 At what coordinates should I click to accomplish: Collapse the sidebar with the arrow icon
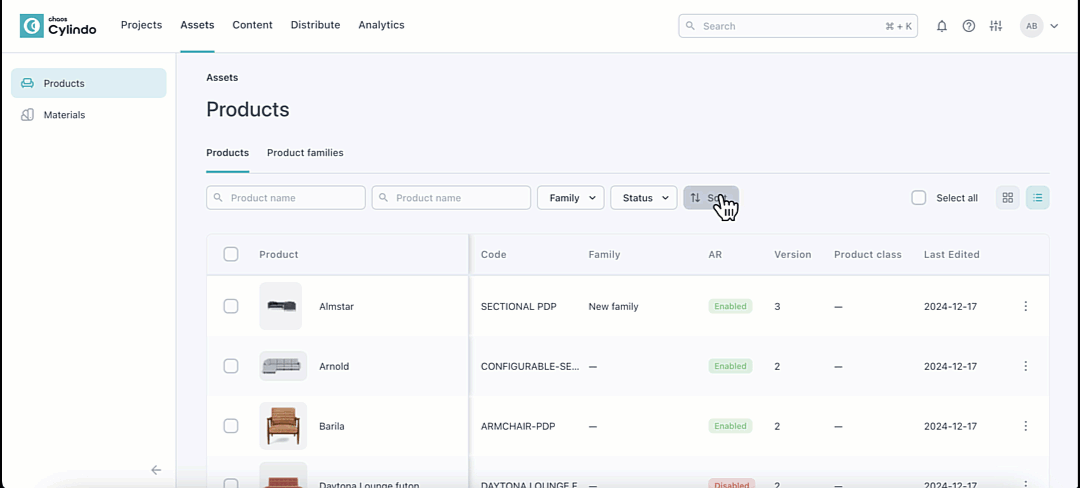click(x=156, y=470)
